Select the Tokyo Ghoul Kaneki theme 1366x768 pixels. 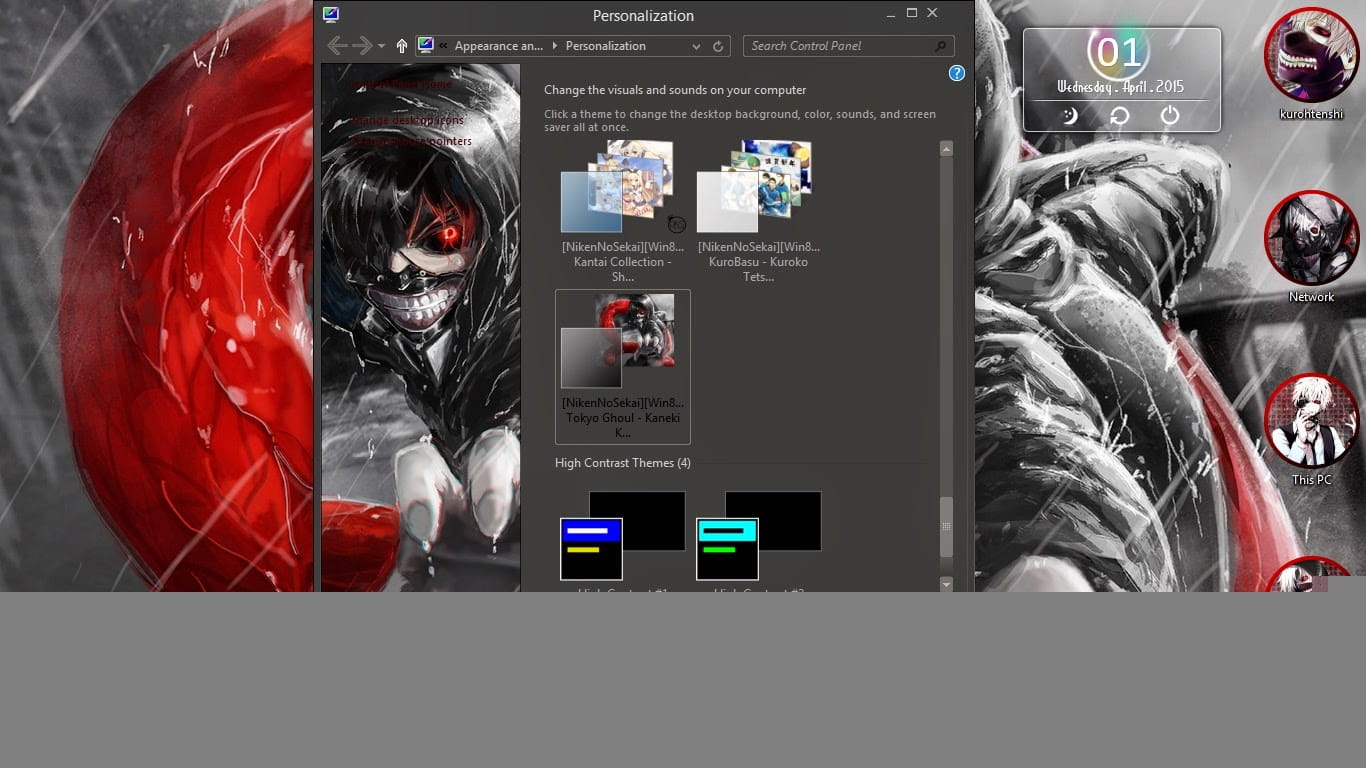tap(623, 367)
